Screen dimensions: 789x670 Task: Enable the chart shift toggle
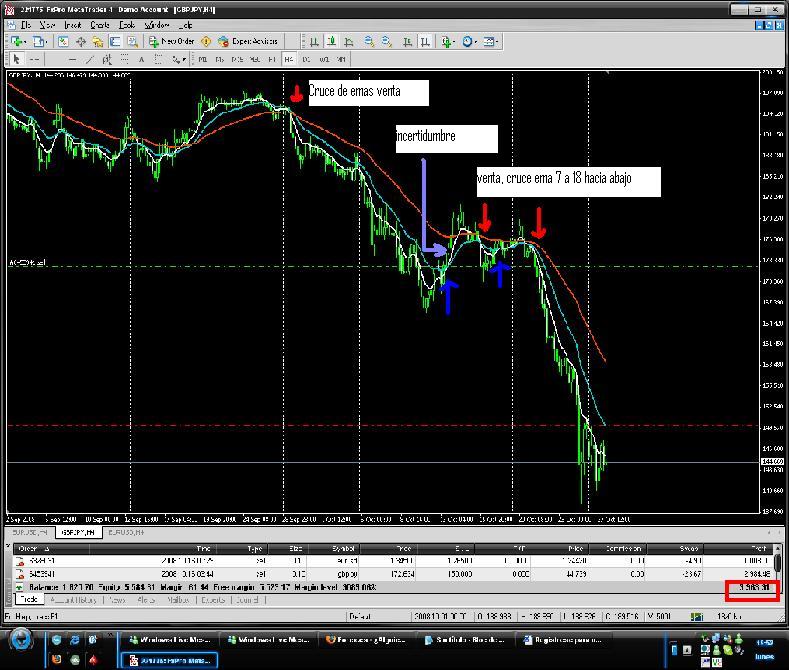(x=405, y=42)
